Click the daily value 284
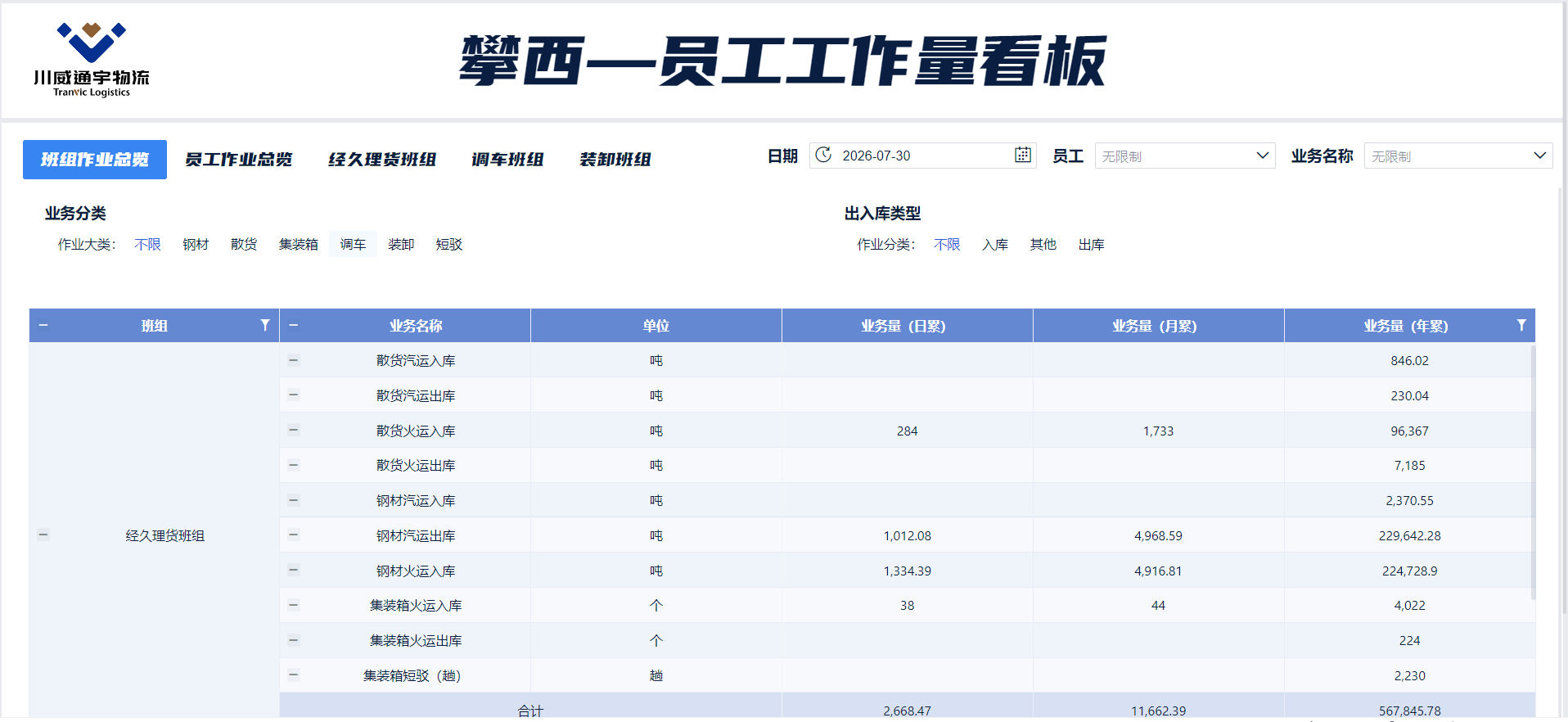Image resolution: width=1568 pixels, height=722 pixels. (907, 431)
